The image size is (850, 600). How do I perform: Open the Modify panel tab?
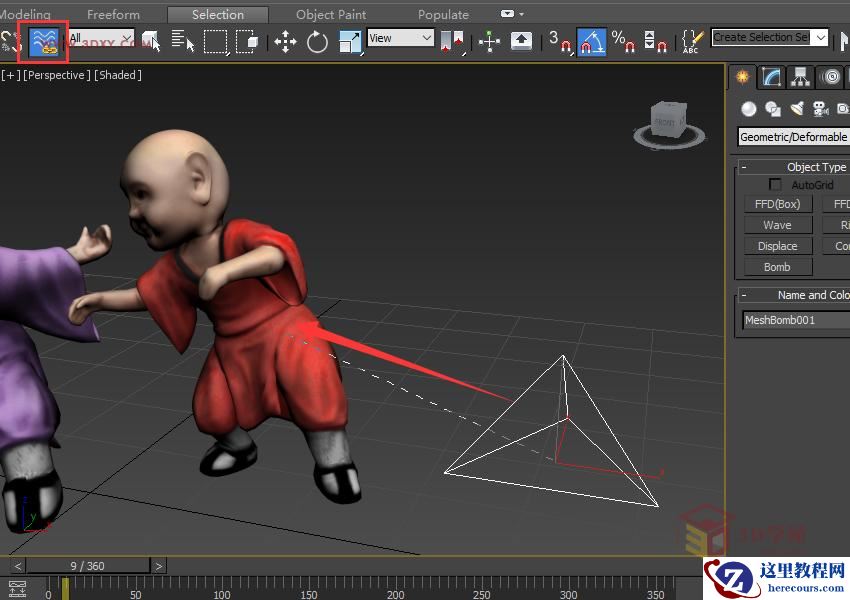click(771, 77)
